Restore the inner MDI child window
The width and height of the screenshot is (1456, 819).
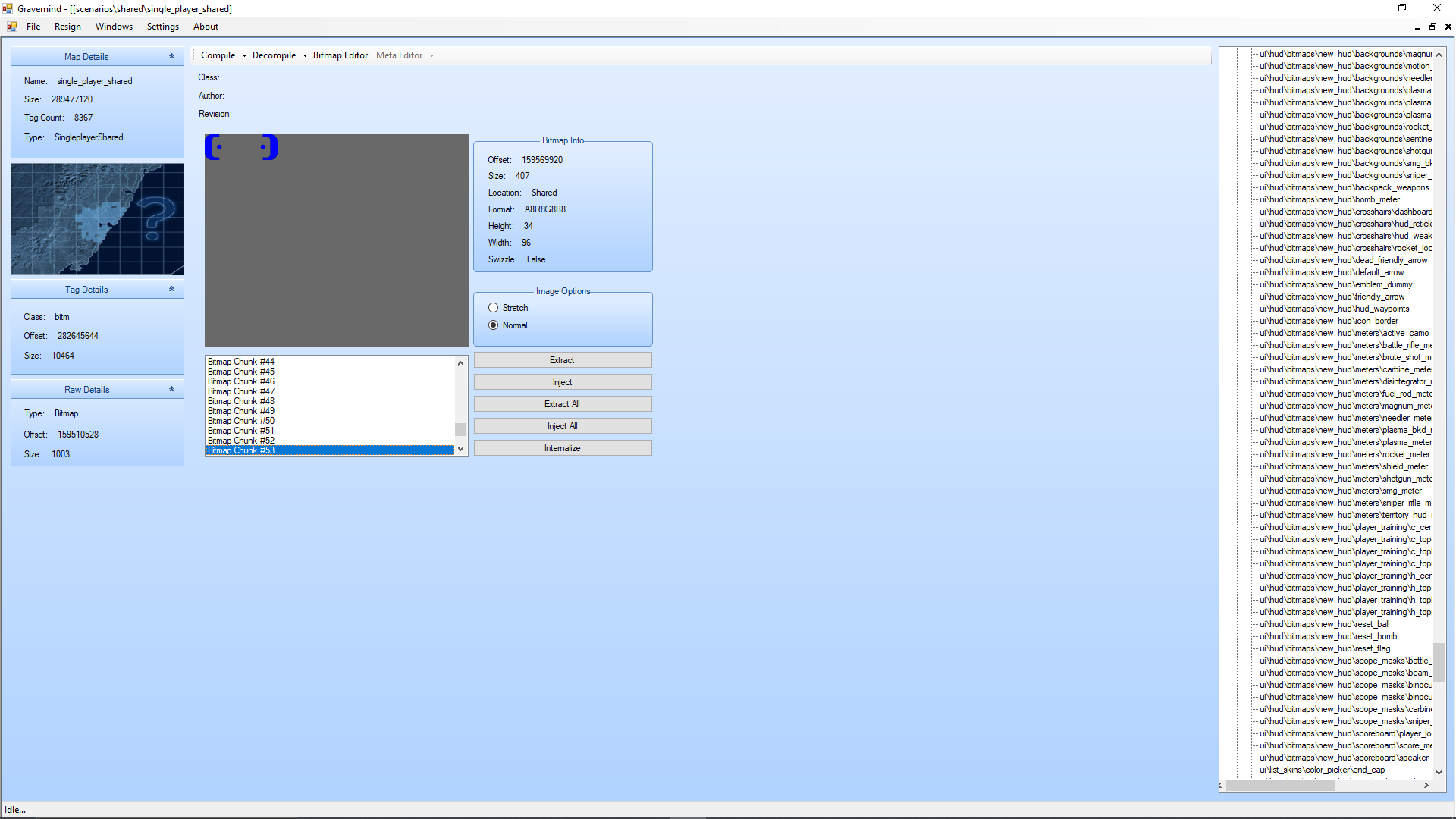coord(1432,27)
